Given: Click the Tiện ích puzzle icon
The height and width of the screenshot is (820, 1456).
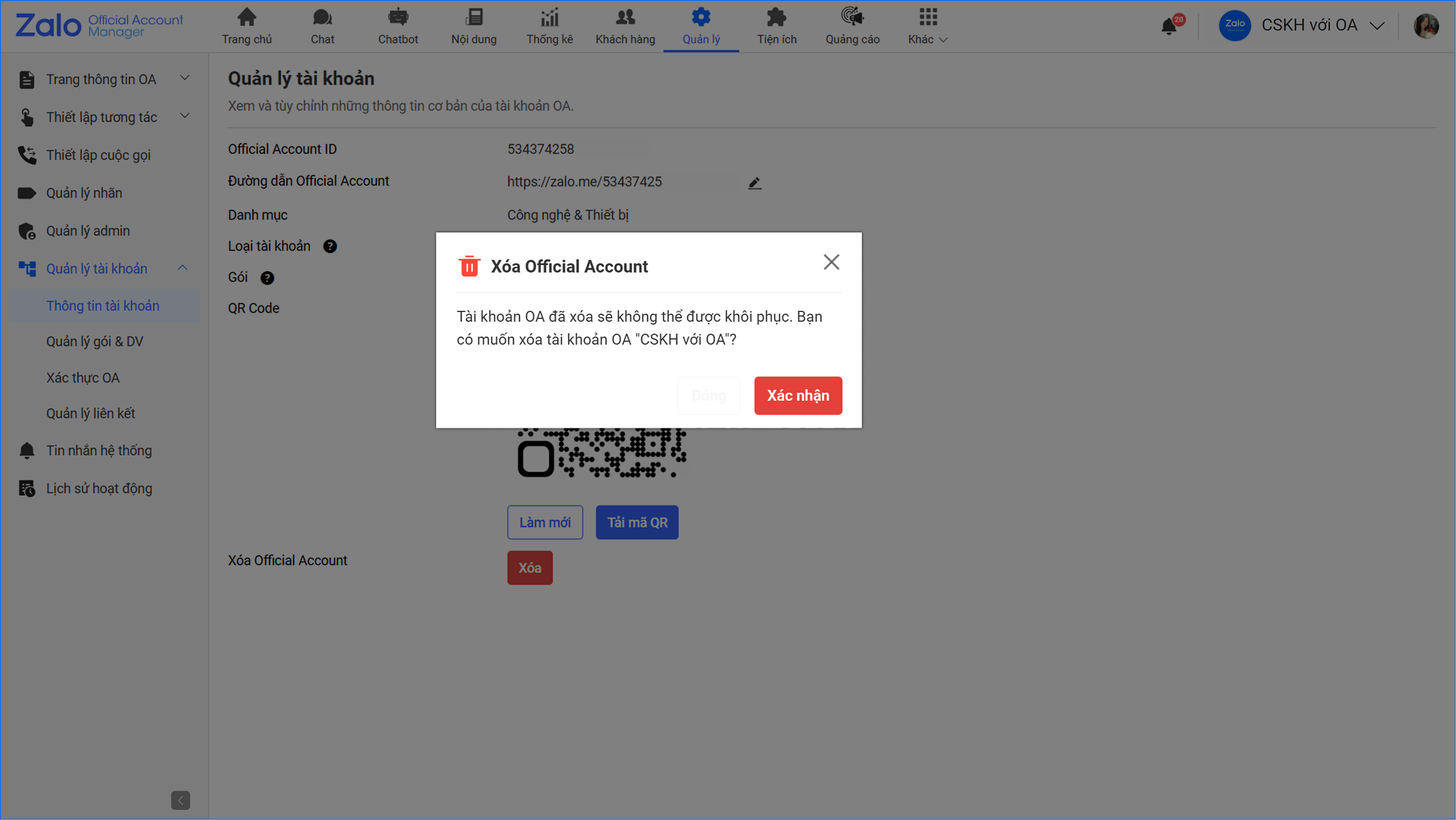Looking at the screenshot, I should coord(777,18).
